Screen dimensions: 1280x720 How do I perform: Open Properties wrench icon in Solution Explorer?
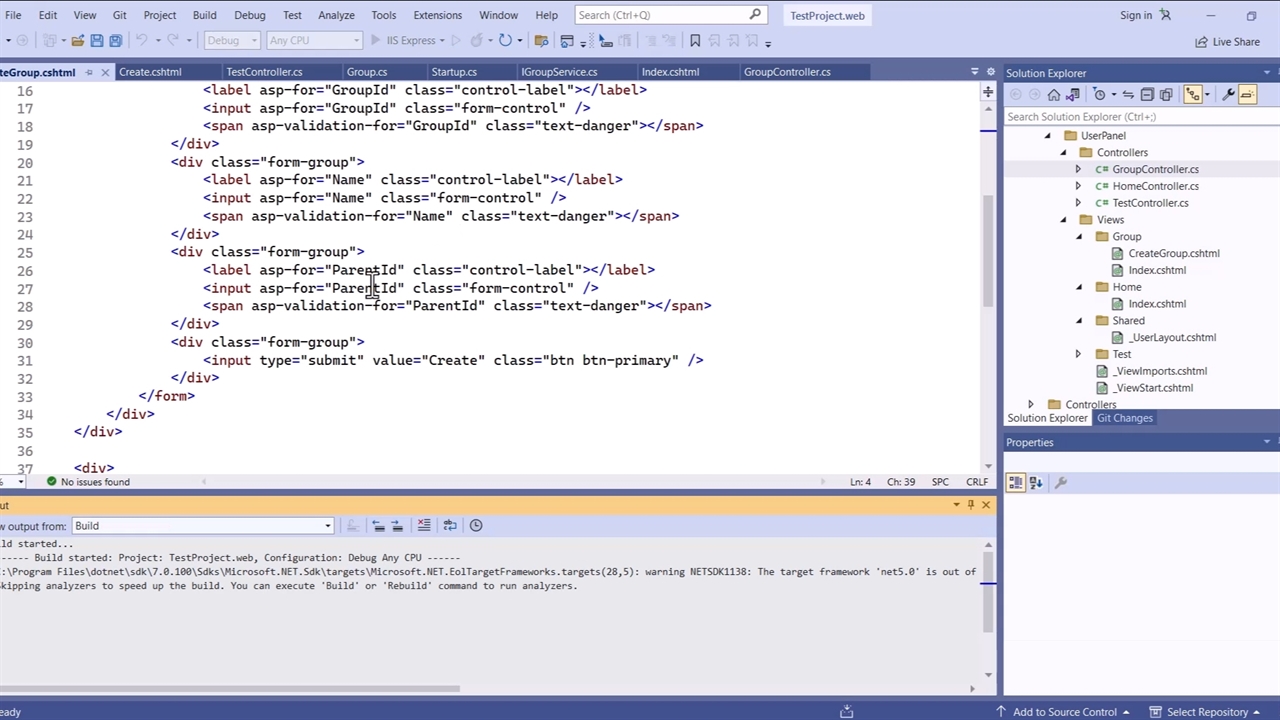(1229, 94)
